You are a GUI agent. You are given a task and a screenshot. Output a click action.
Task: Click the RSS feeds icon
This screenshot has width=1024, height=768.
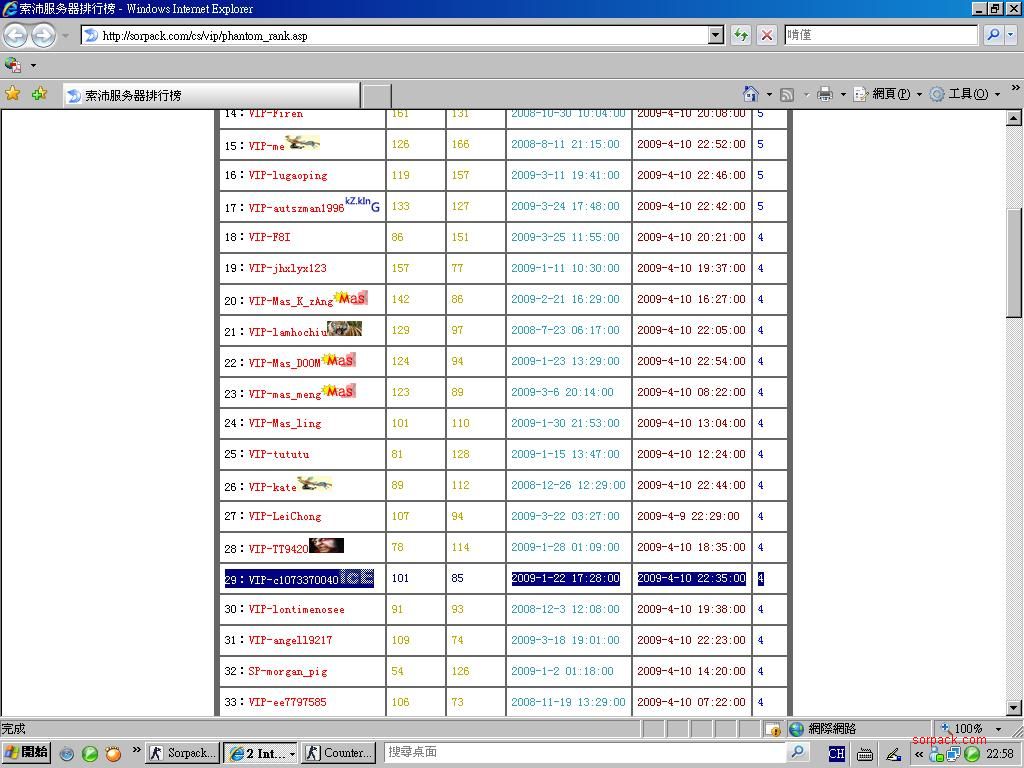[787, 94]
